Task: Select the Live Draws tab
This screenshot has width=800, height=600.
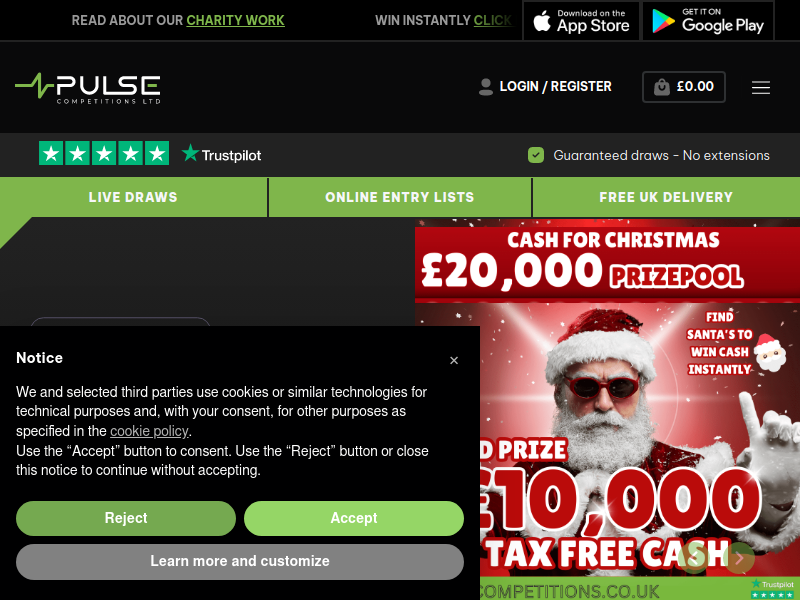Action: point(133,197)
